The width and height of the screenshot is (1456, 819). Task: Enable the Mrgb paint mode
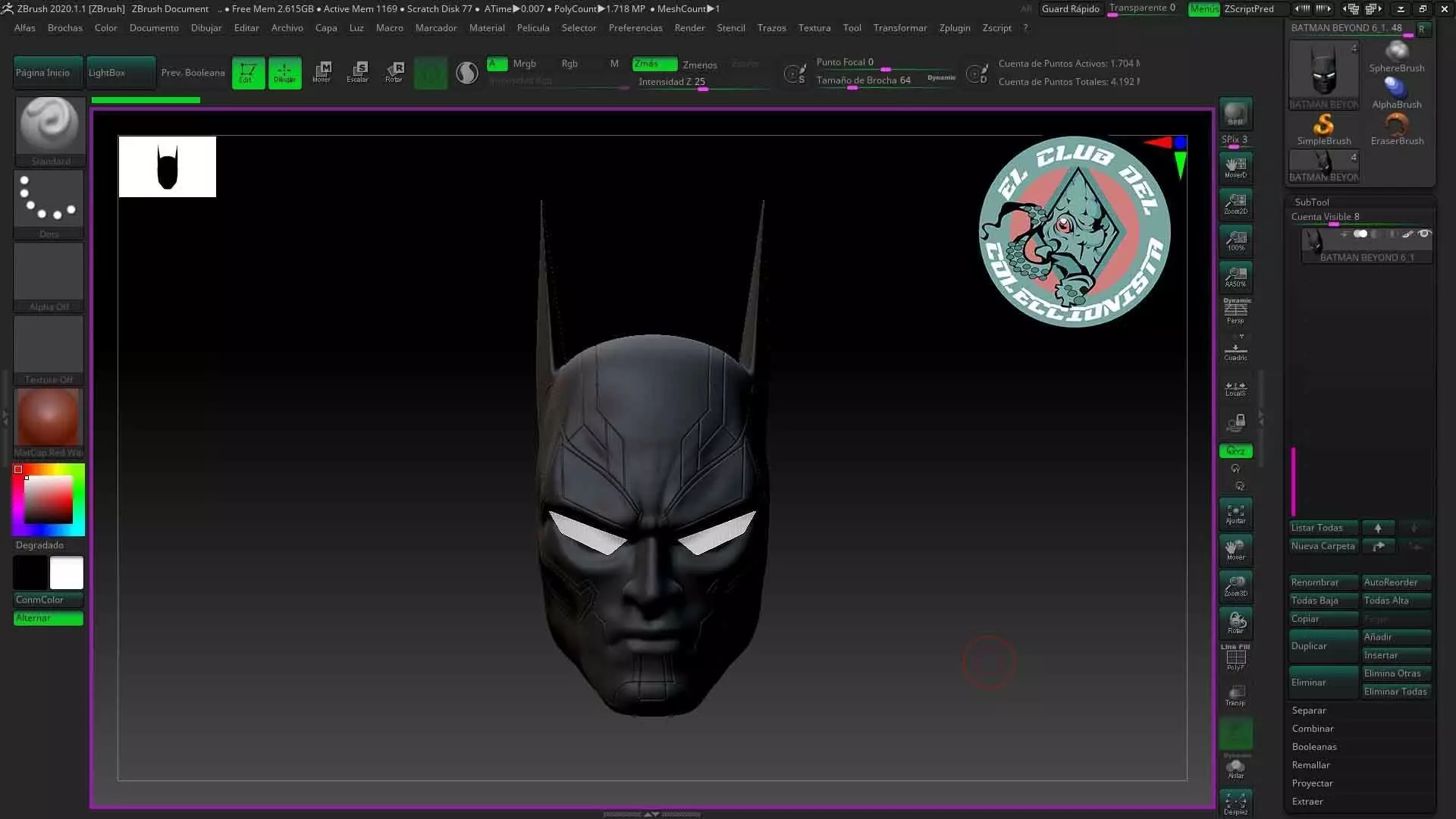point(524,64)
